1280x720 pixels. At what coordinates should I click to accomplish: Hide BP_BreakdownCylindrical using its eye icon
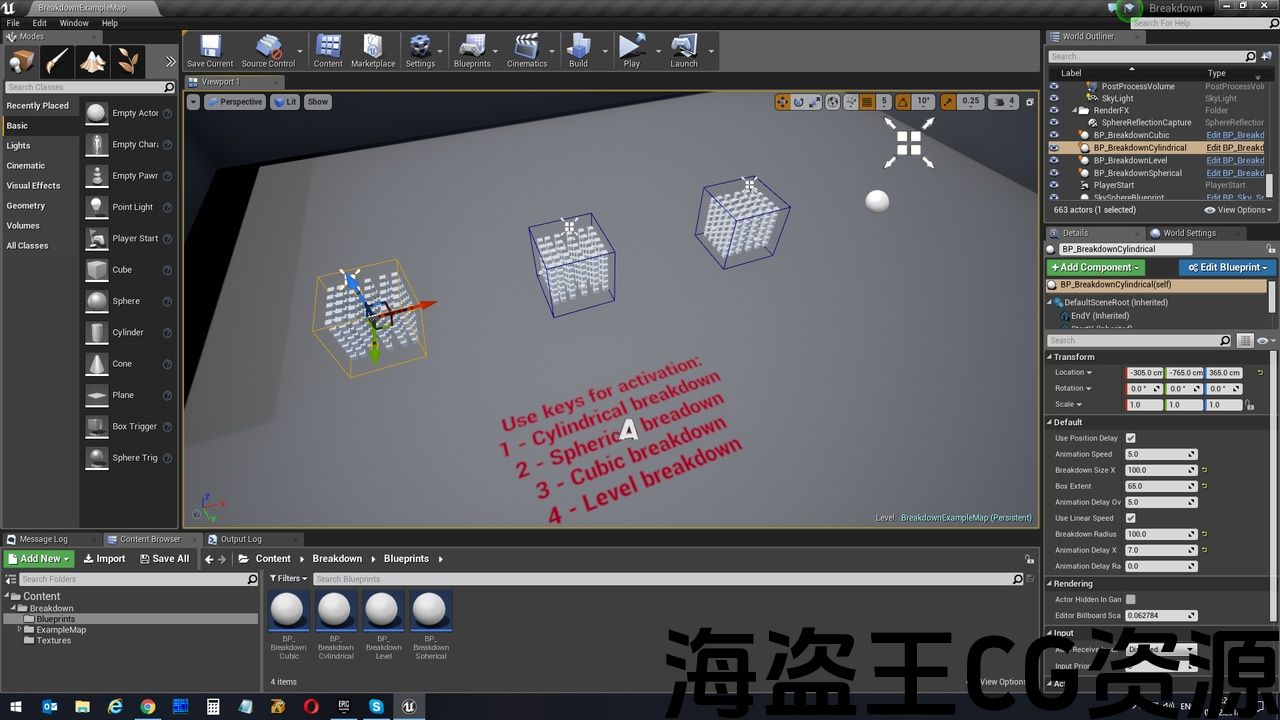coord(1053,148)
